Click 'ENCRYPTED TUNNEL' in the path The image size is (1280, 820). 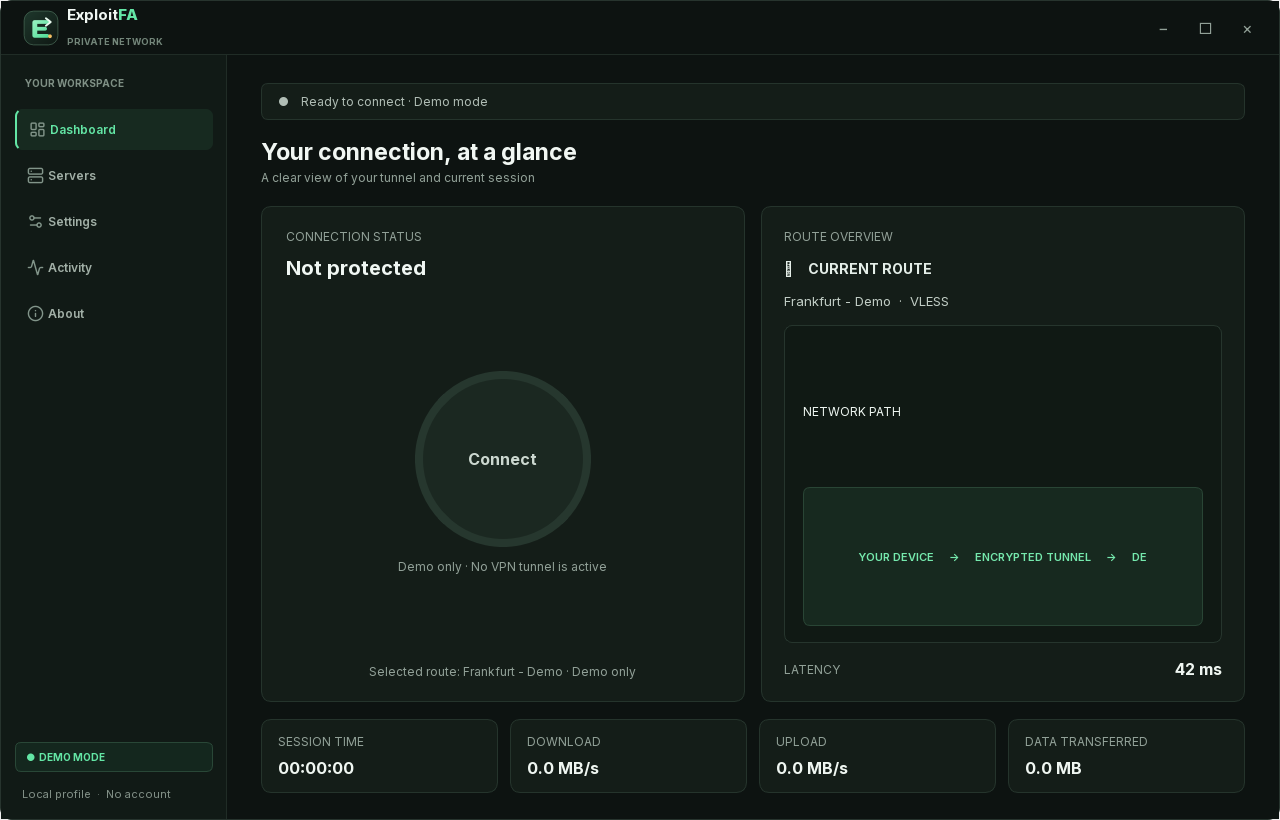tap(1033, 557)
